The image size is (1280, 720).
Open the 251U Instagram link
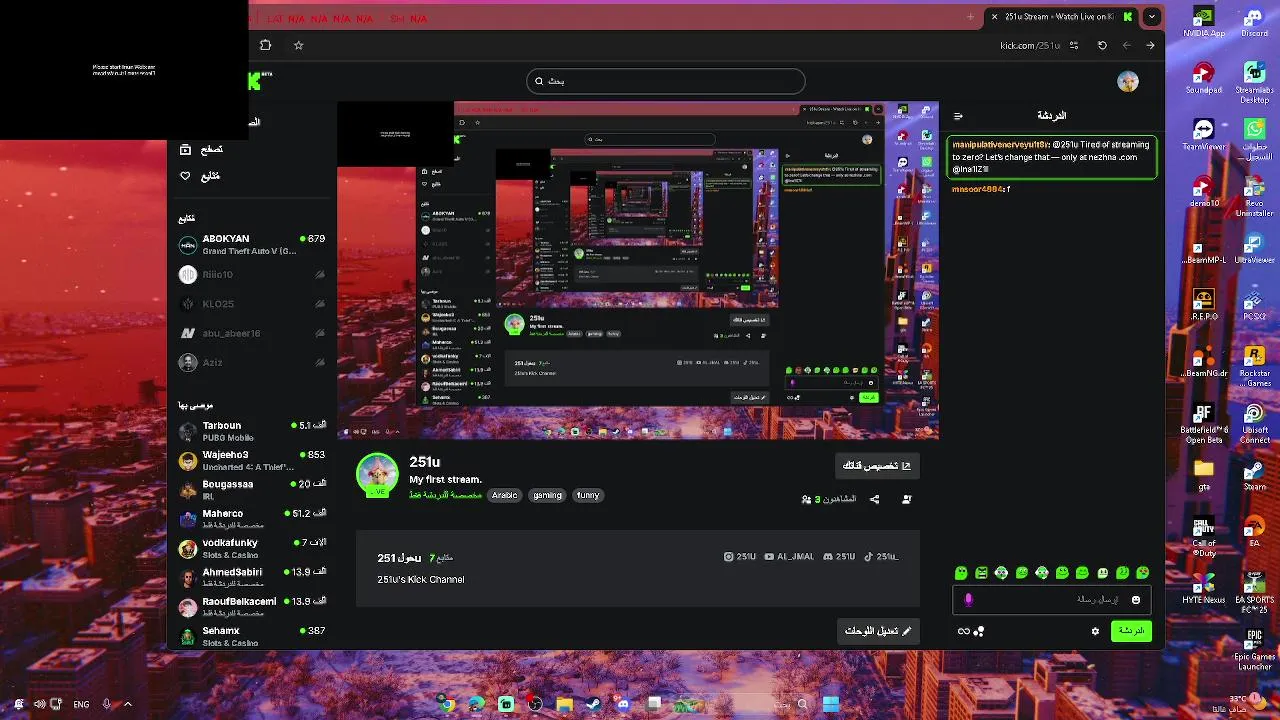click(x=740, y=556)
